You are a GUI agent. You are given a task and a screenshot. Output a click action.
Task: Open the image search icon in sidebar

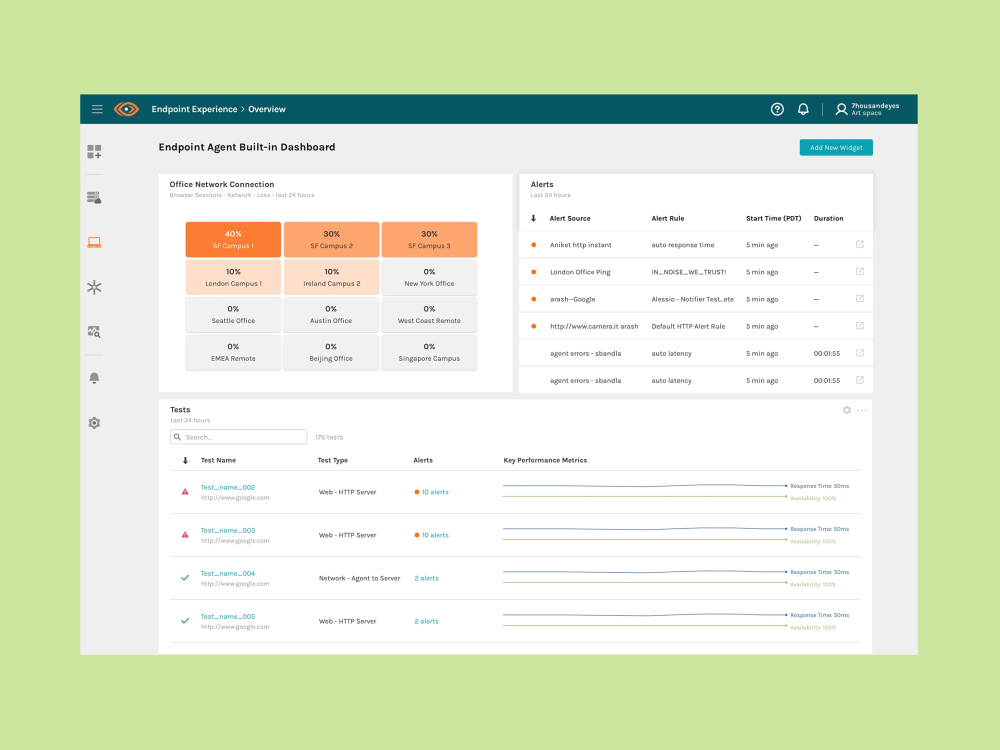(x=94, y=332)
